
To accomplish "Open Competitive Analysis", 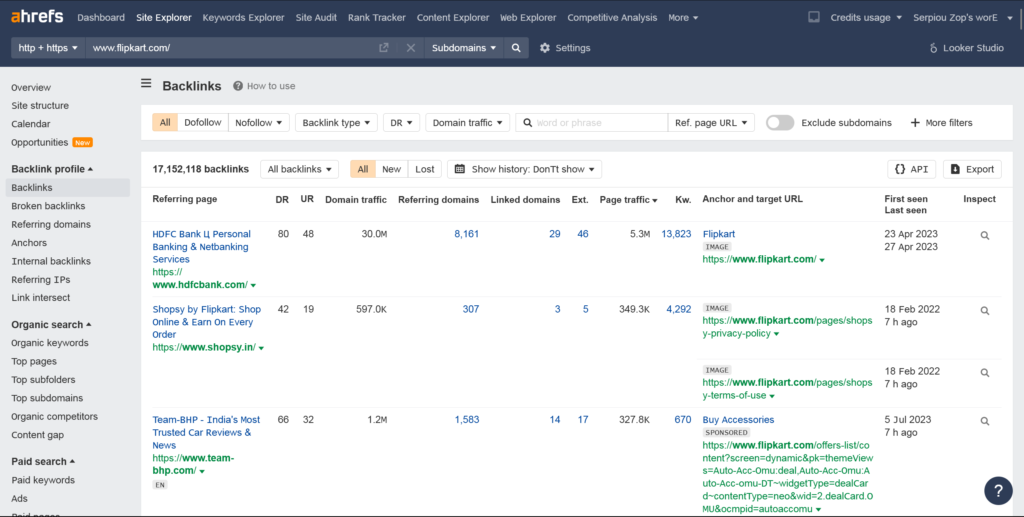I will (612, 18).
